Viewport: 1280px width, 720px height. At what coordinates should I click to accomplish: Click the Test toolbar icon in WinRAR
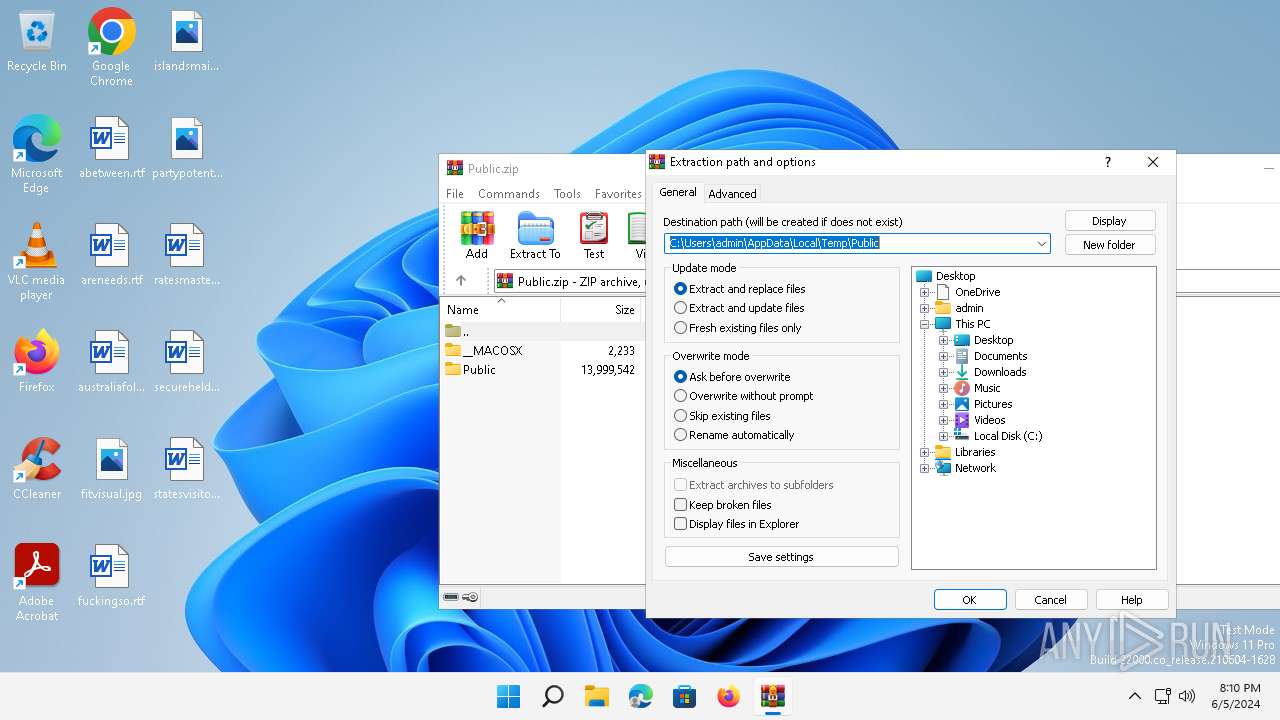594,235
